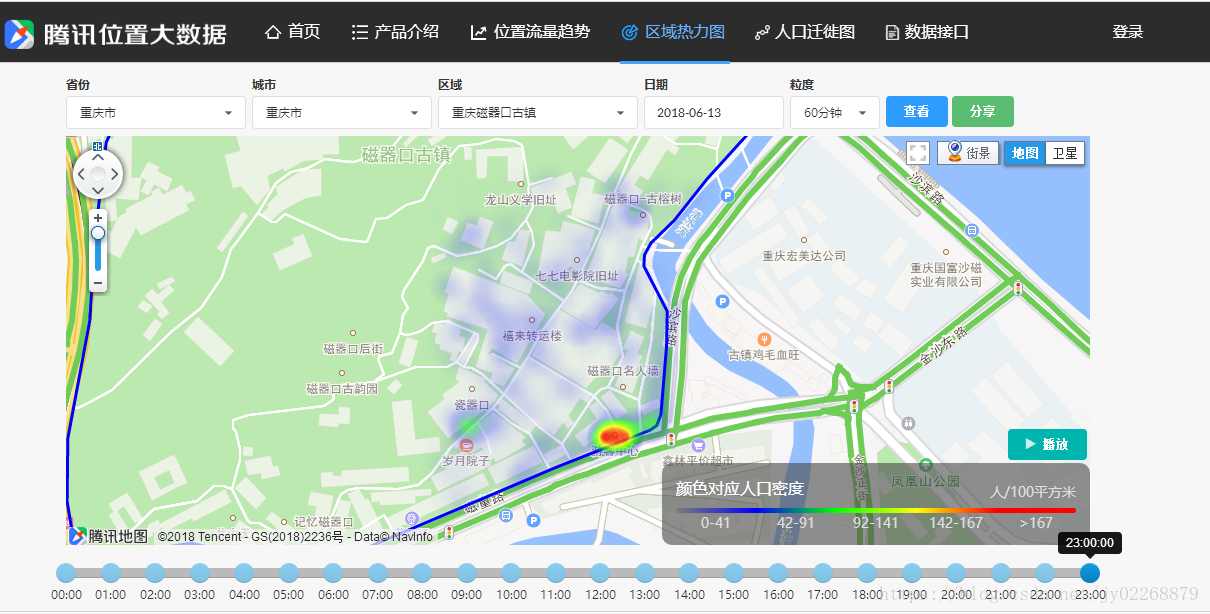
Task: Open the 区域 dropdown showing 重庆磁器口古镇
Action: pos(538,112)
